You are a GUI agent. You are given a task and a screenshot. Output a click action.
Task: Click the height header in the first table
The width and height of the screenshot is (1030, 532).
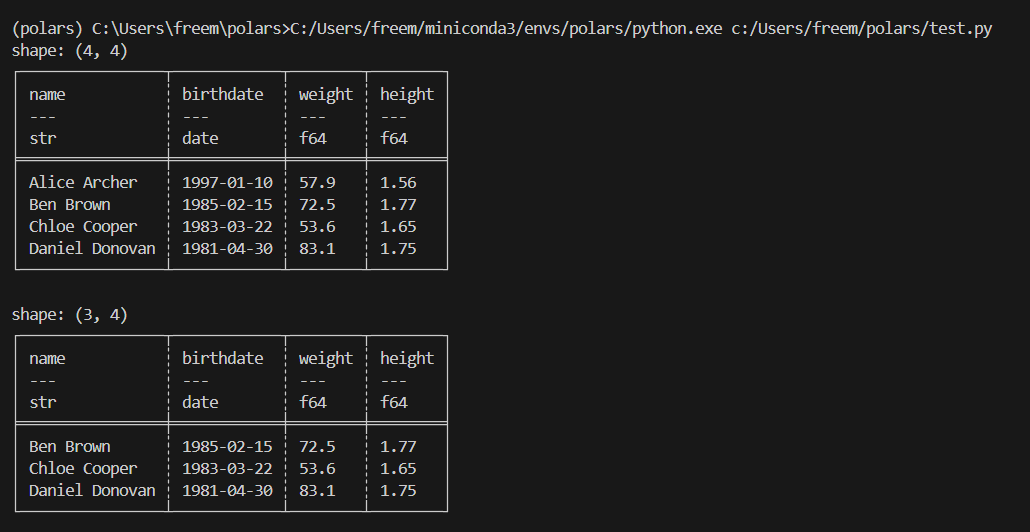[x=407, y=95]
